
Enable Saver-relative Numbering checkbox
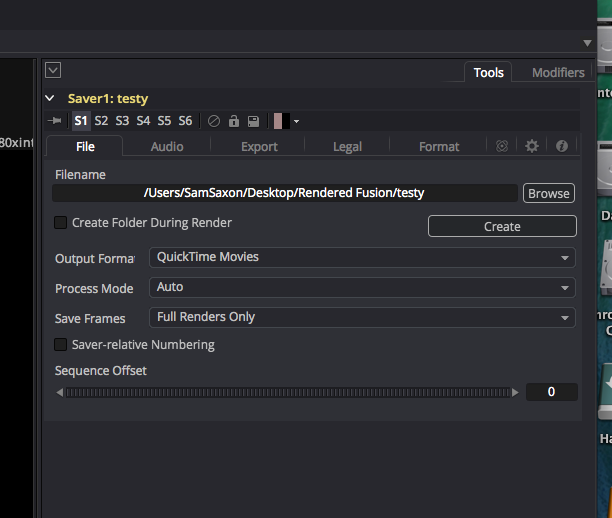tap(60, 345)
